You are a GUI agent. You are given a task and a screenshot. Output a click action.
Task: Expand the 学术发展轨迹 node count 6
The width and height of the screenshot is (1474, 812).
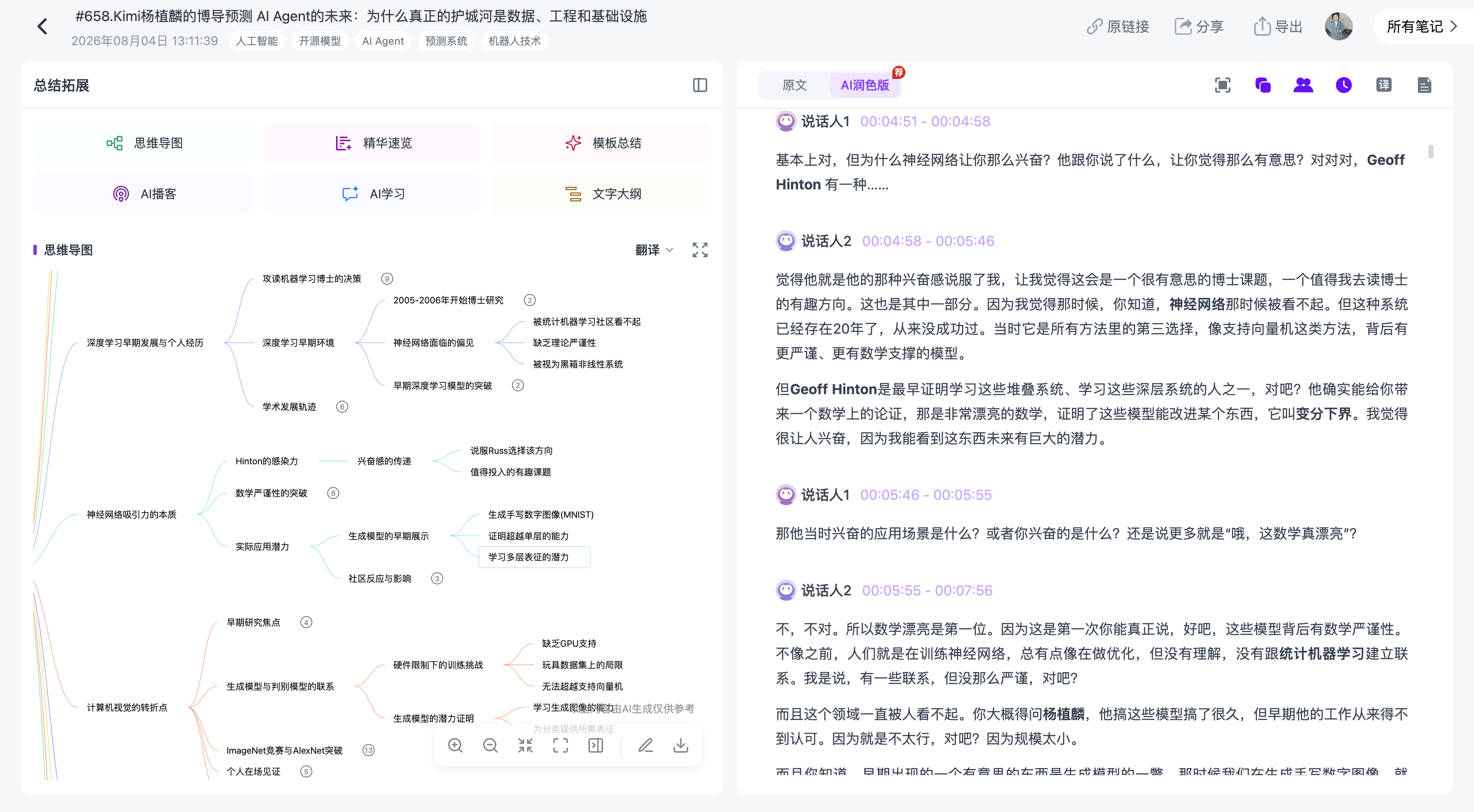[342, 407]
